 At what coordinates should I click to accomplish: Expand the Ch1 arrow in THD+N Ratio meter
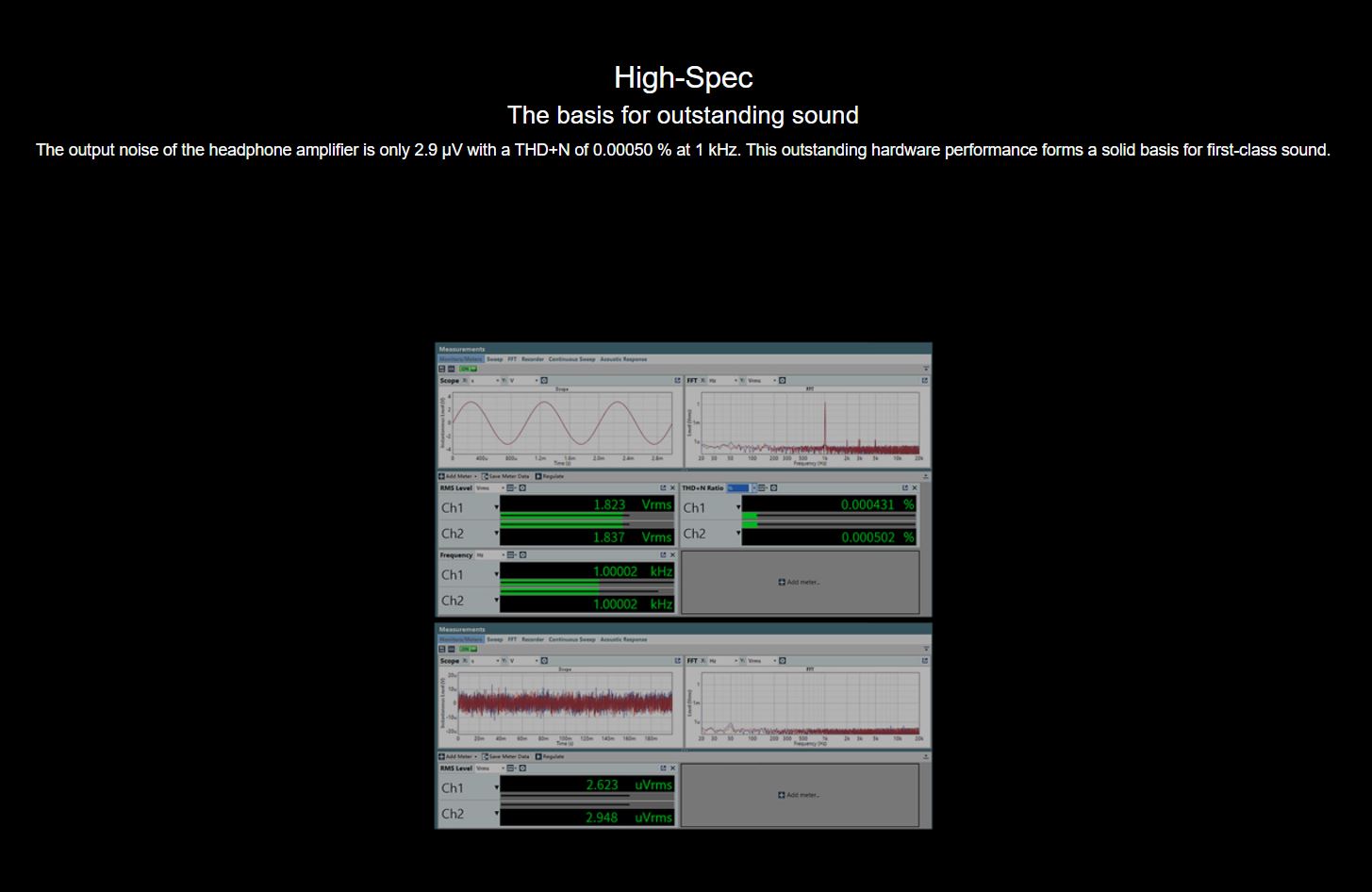[x=738, y=508]
